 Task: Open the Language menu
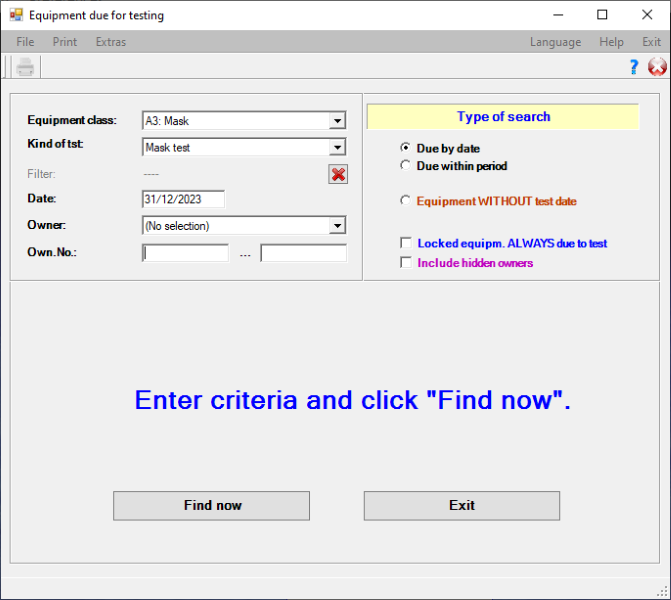click(555, 42)
